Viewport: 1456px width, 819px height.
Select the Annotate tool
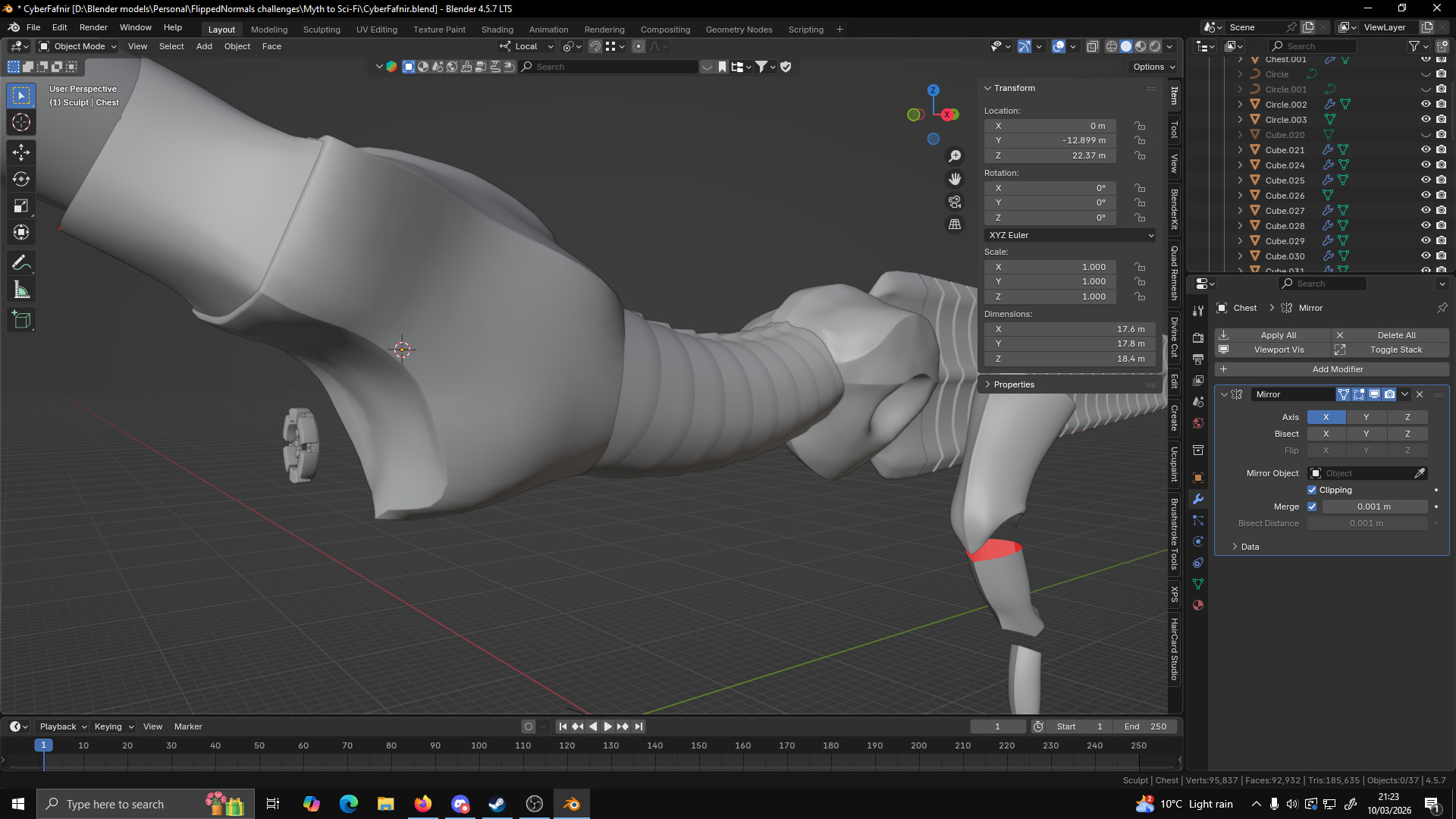[x=21, y=263]
